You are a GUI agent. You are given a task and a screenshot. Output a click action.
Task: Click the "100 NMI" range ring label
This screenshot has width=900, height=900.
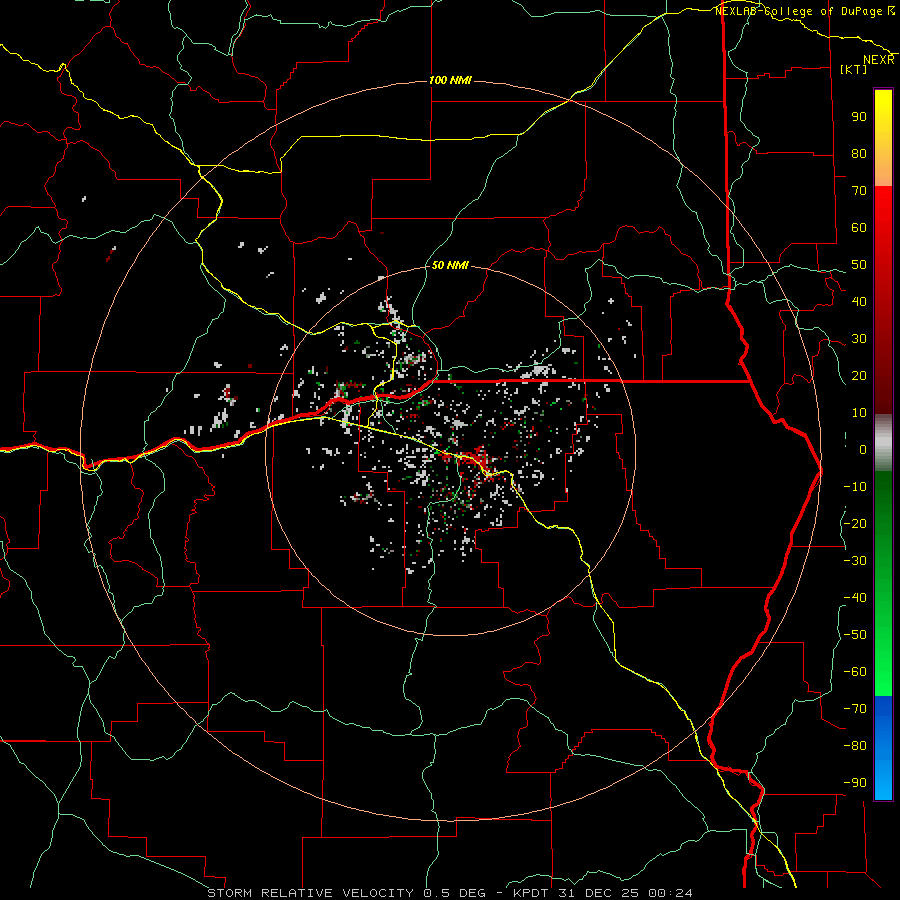(450, 80)
